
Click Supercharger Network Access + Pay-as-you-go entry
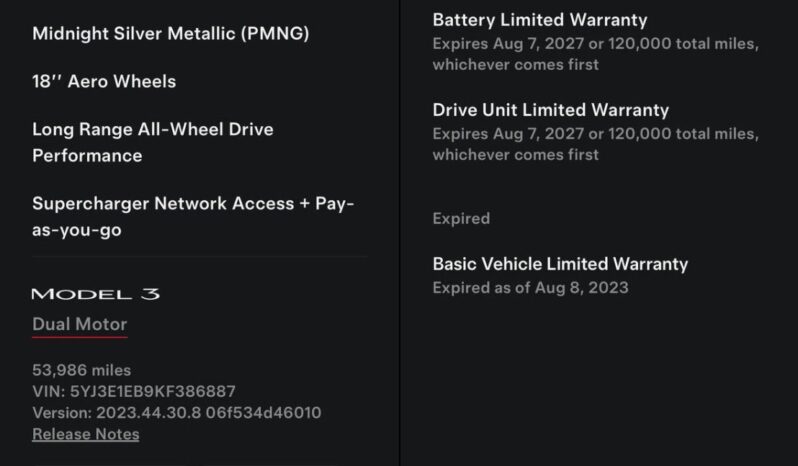tap(193, 216)
